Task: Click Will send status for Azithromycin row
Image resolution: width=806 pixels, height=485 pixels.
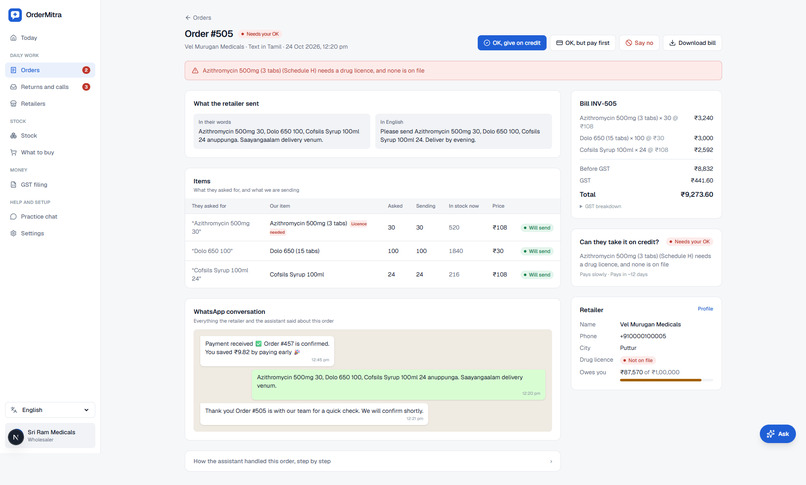Action: click(x=537, y=228)
